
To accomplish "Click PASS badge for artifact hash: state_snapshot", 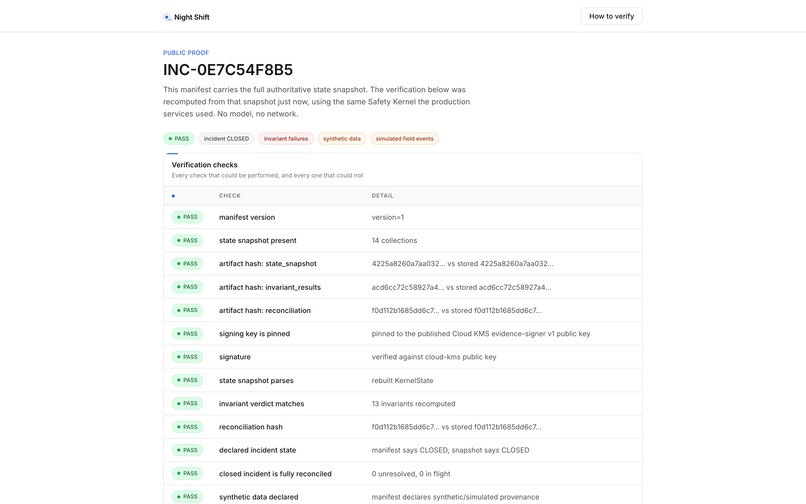I will pyautogui.click(x=187, y=263).
